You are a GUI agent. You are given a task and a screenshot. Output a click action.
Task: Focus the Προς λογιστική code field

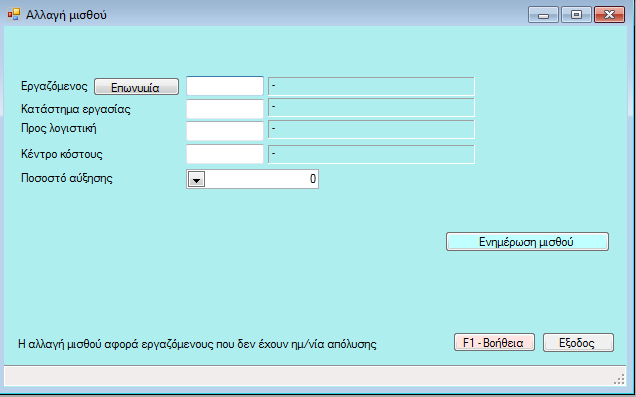225,131
